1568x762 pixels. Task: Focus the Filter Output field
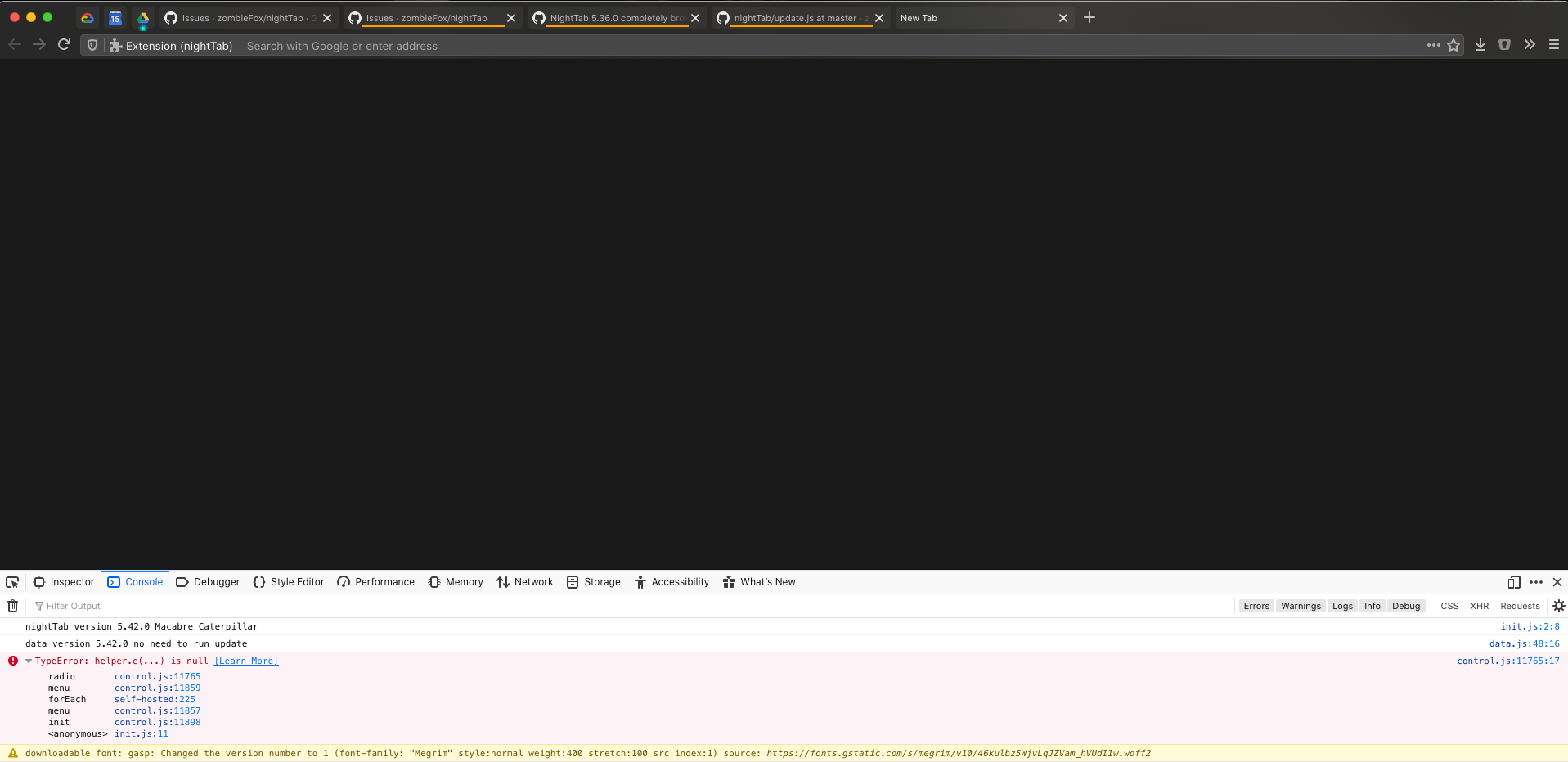(630, 606)
